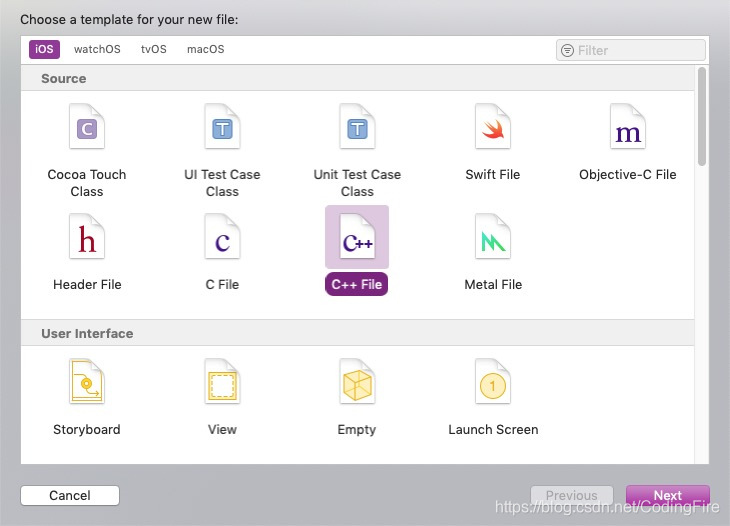Select the Header File icon

click(87, 236)
